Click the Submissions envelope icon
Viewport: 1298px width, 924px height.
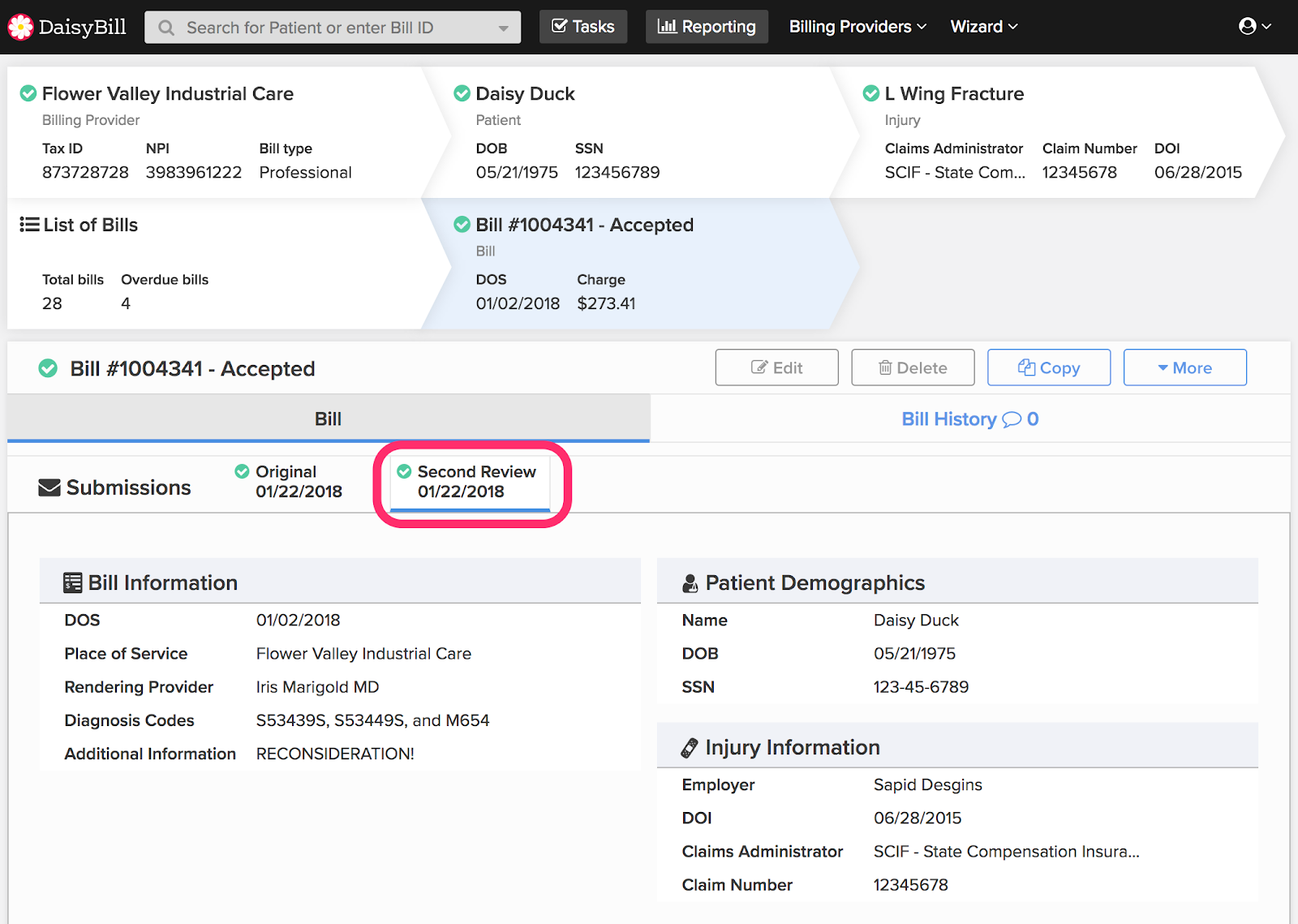tap(49, 488)
